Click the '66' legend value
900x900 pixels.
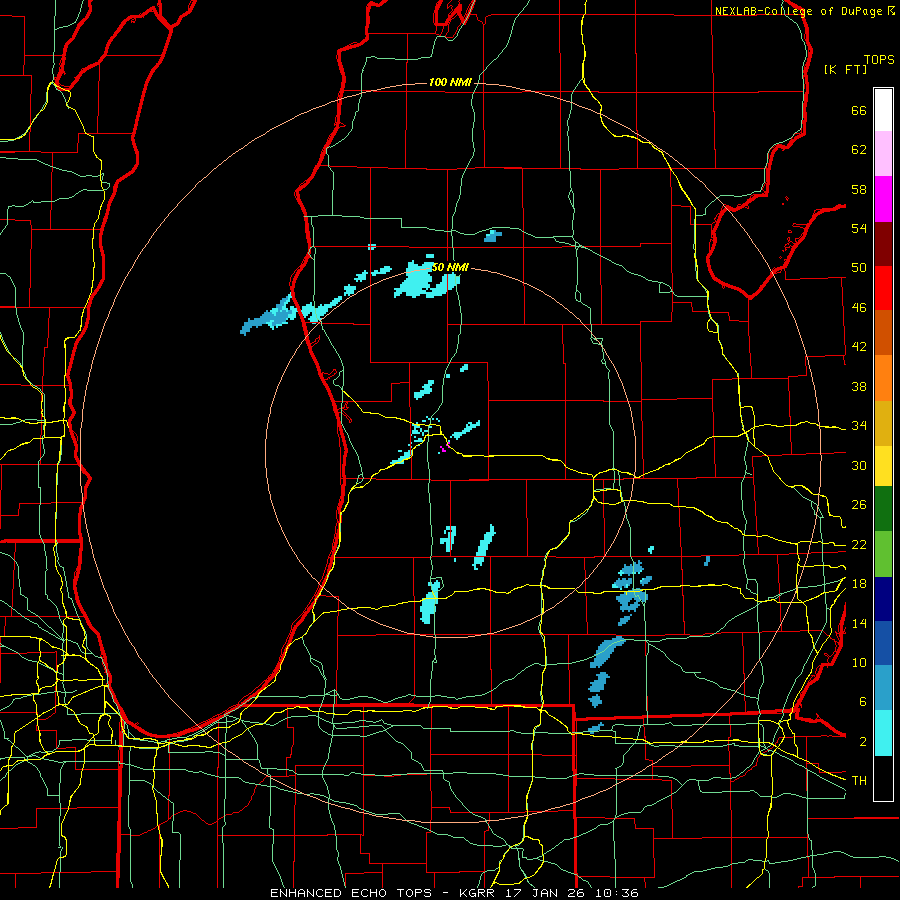point(859,110)
